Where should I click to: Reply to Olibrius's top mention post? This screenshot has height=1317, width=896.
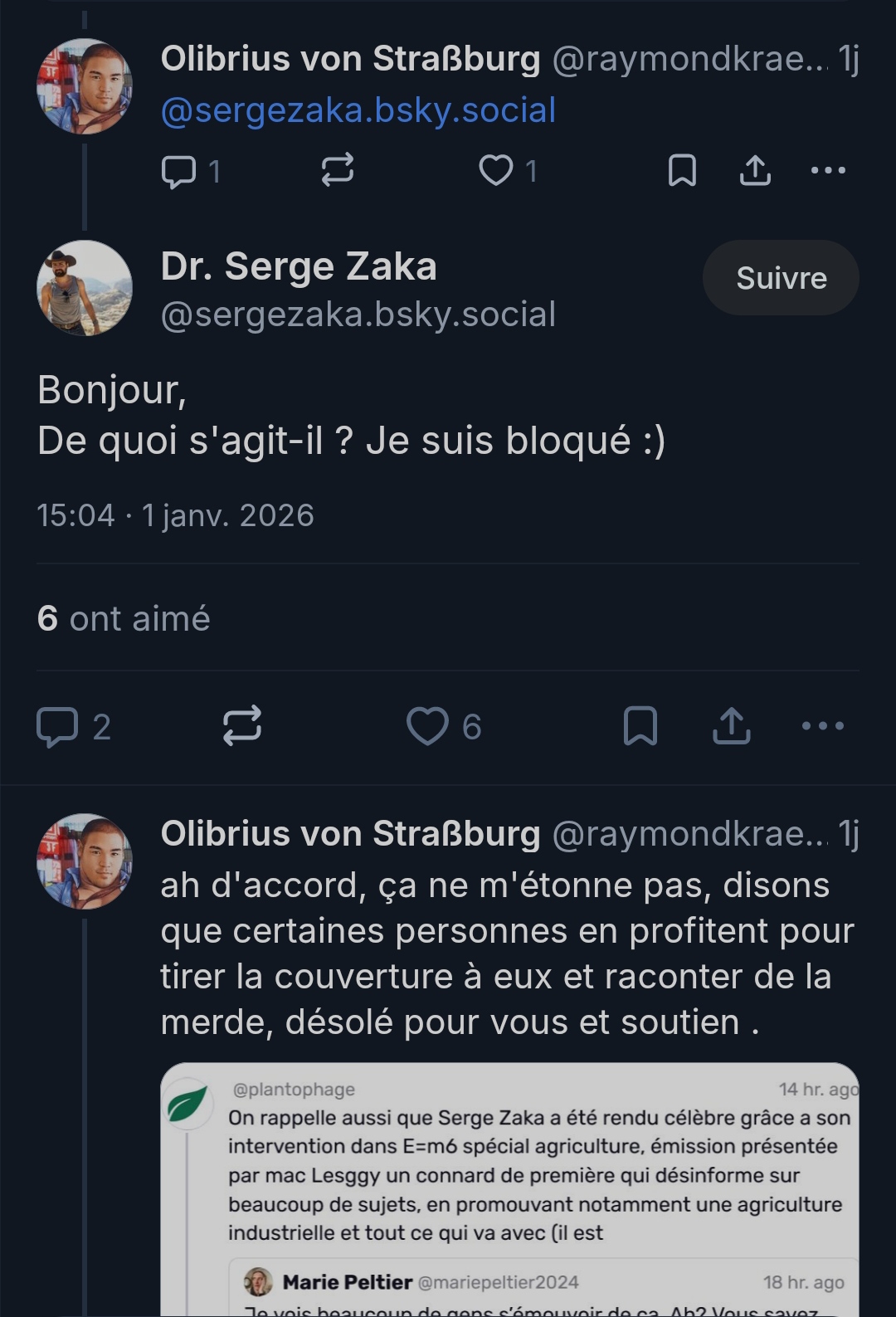pos(178,171)
